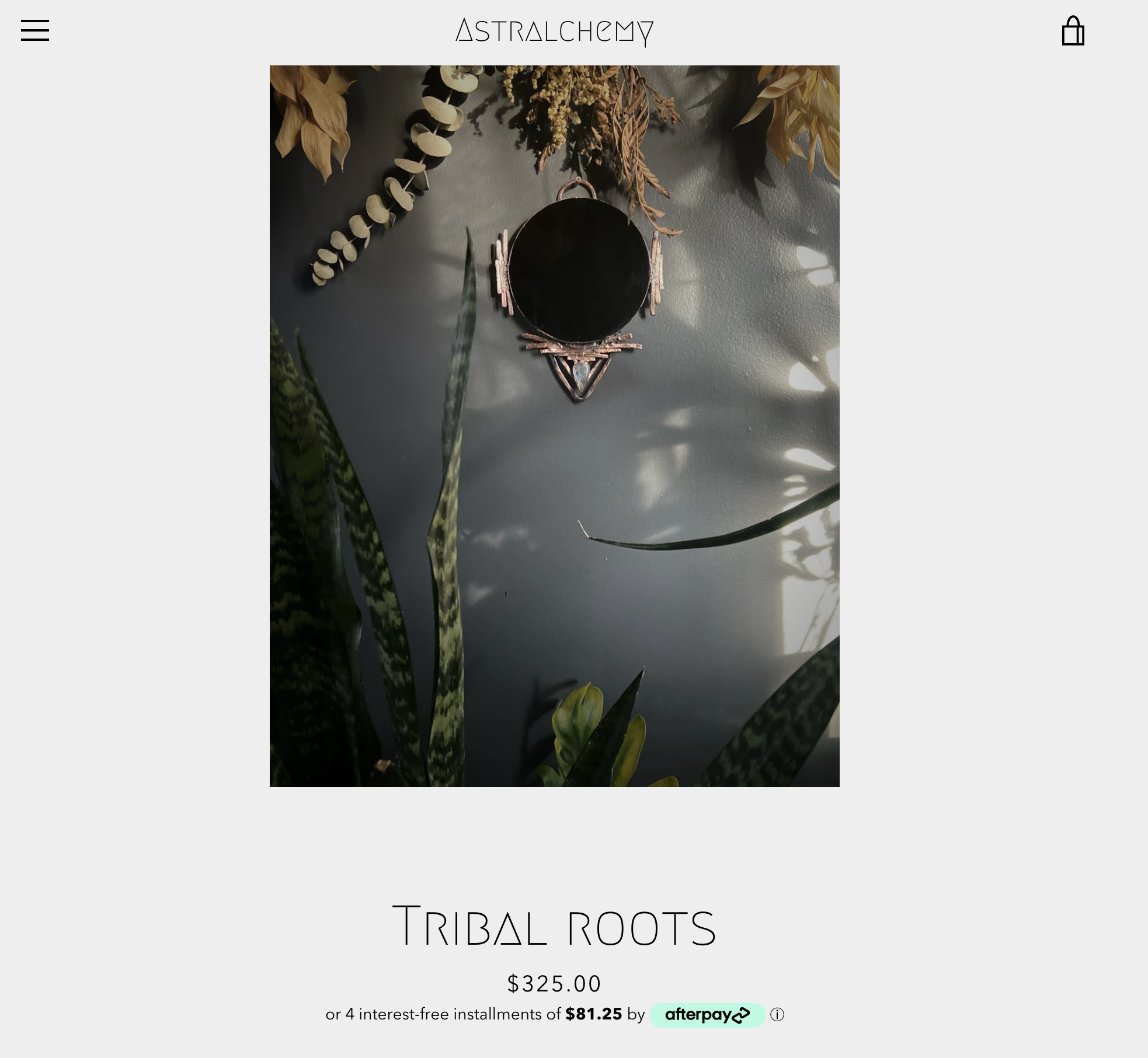Open the shopping bag cart
This screenshot has width=1148, height=1058.
pyautogui.click(x=1073, y=30)
